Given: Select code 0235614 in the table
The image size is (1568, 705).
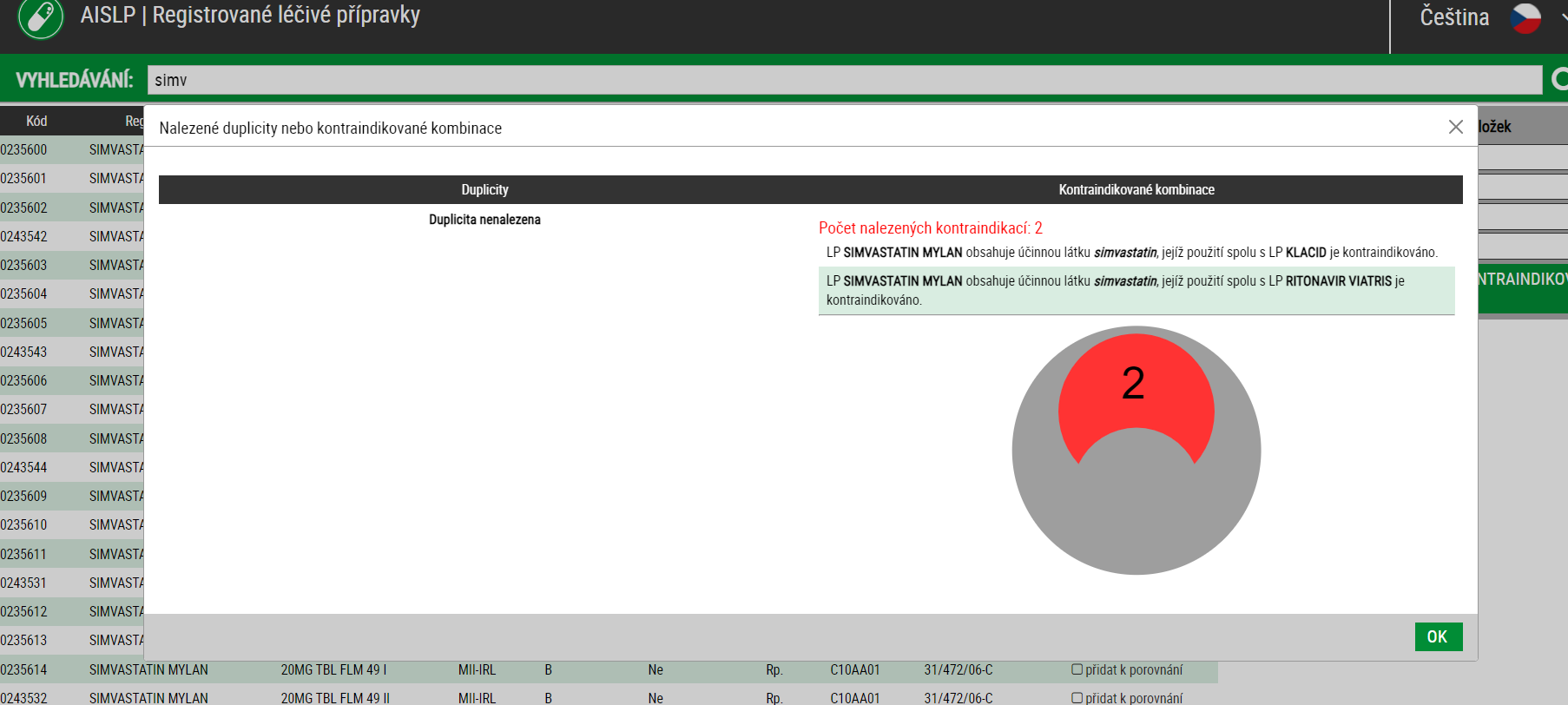Looking at the screenshot, I should click(x=23, y=669).
